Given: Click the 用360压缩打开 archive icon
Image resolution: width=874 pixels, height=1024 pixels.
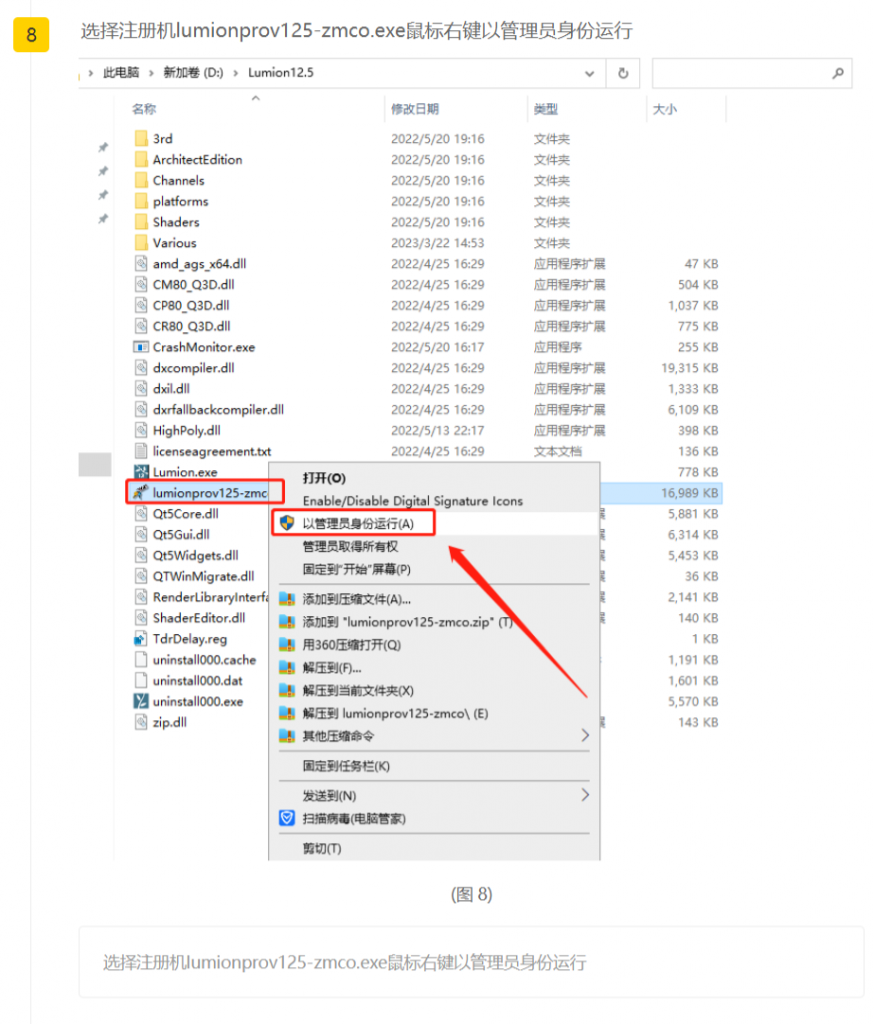Looking at the screenshot, I should tap(287, 645).
